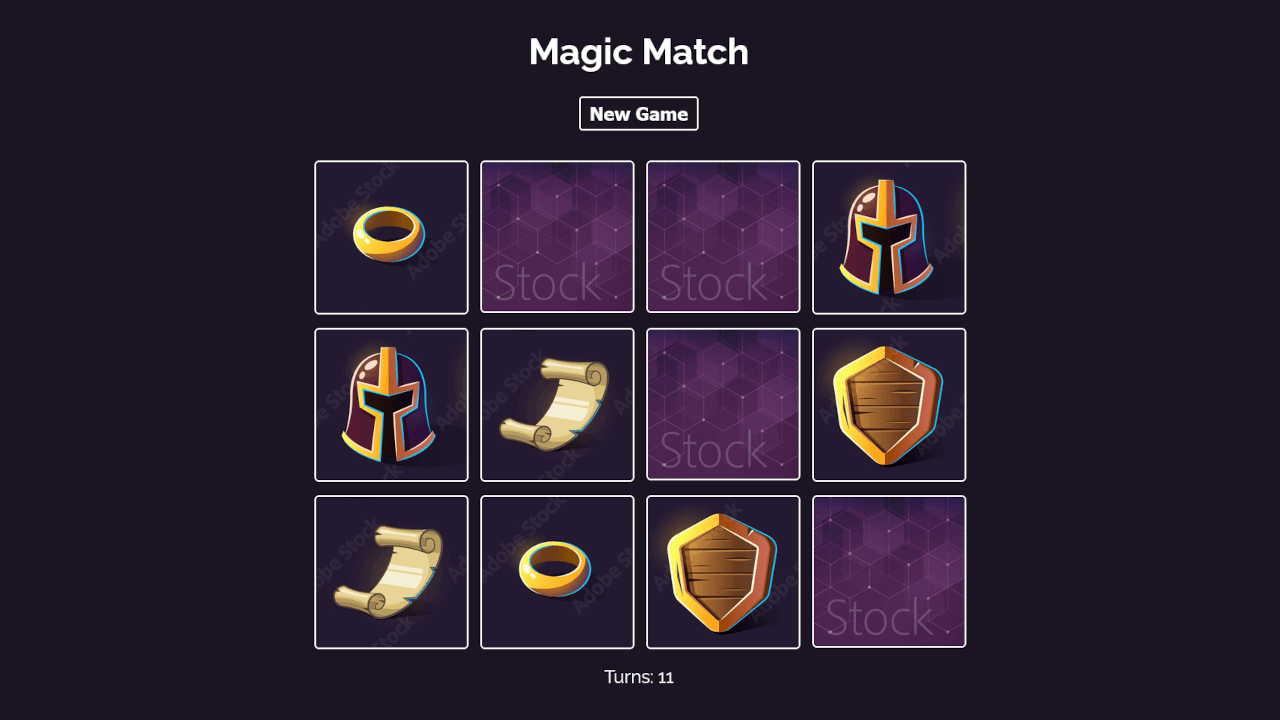Click Stock watermark on bottom-row hidden card

(879, 618)
